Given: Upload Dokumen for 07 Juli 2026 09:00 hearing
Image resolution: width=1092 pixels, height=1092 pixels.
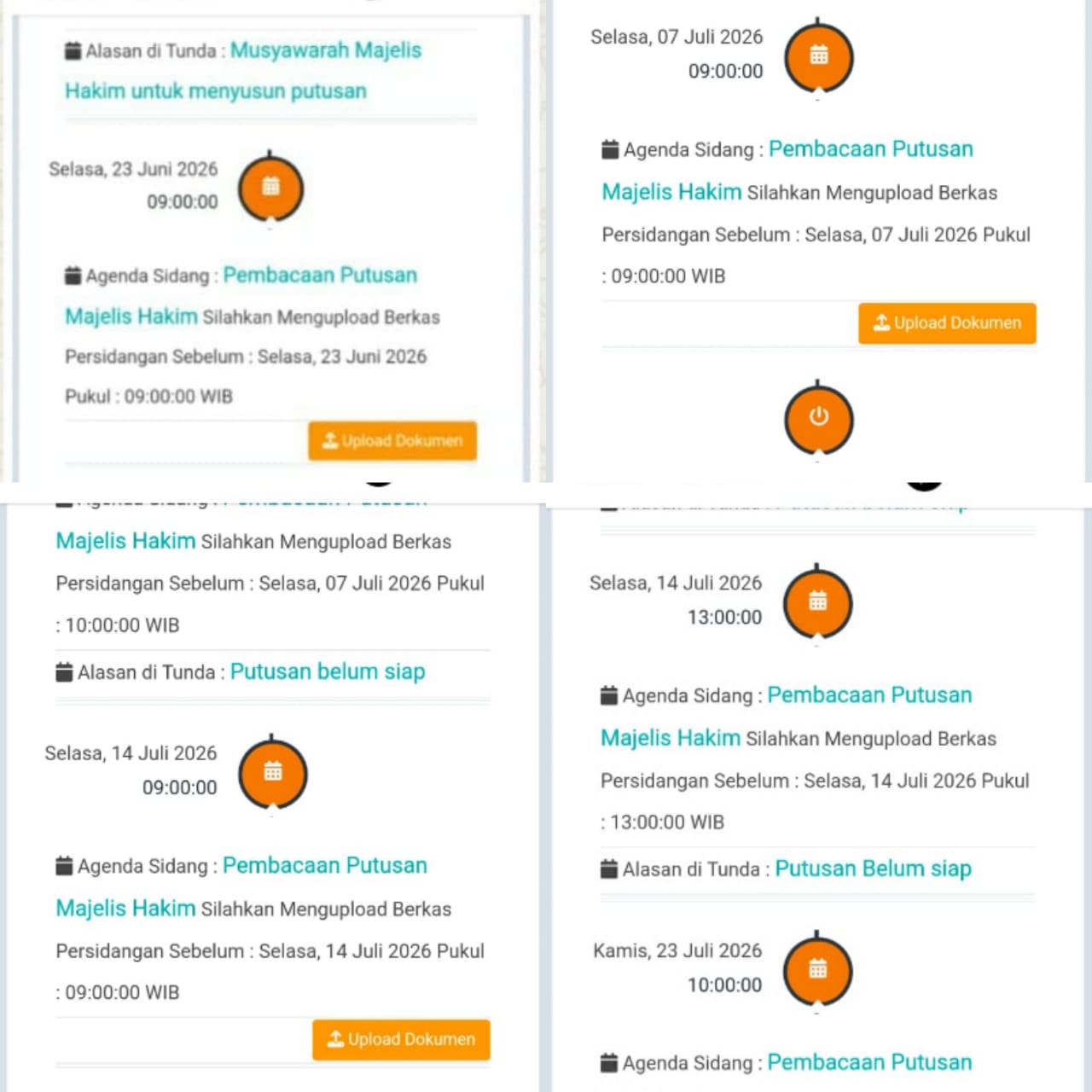Looking at the screenshot, I should pos(947,323).
